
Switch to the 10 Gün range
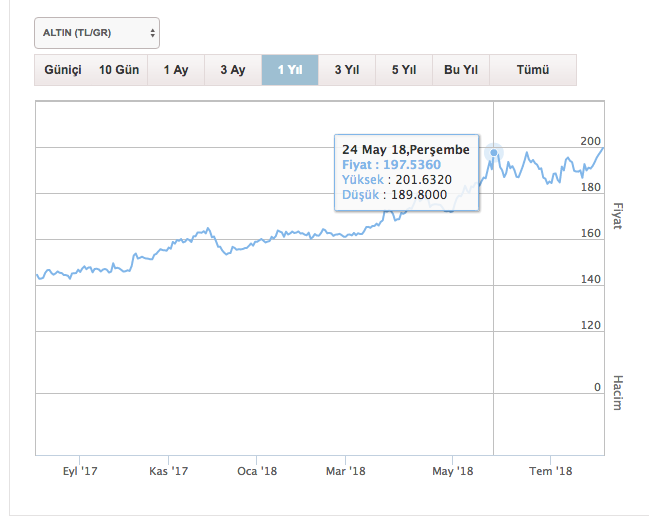pos(119,70)
